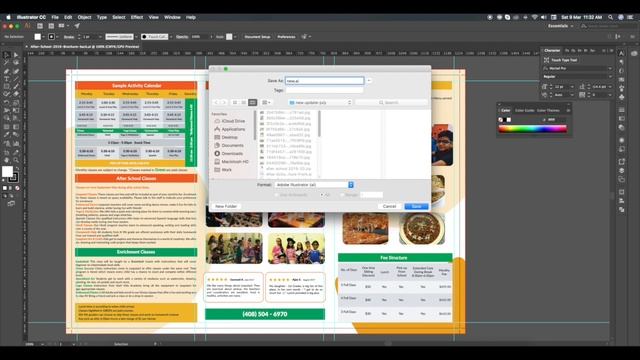Image resolution: width=640 pixels, height=360 pixels.
Task: Select the Selection tool (black arrow)
Action: [x=7, y=55]
